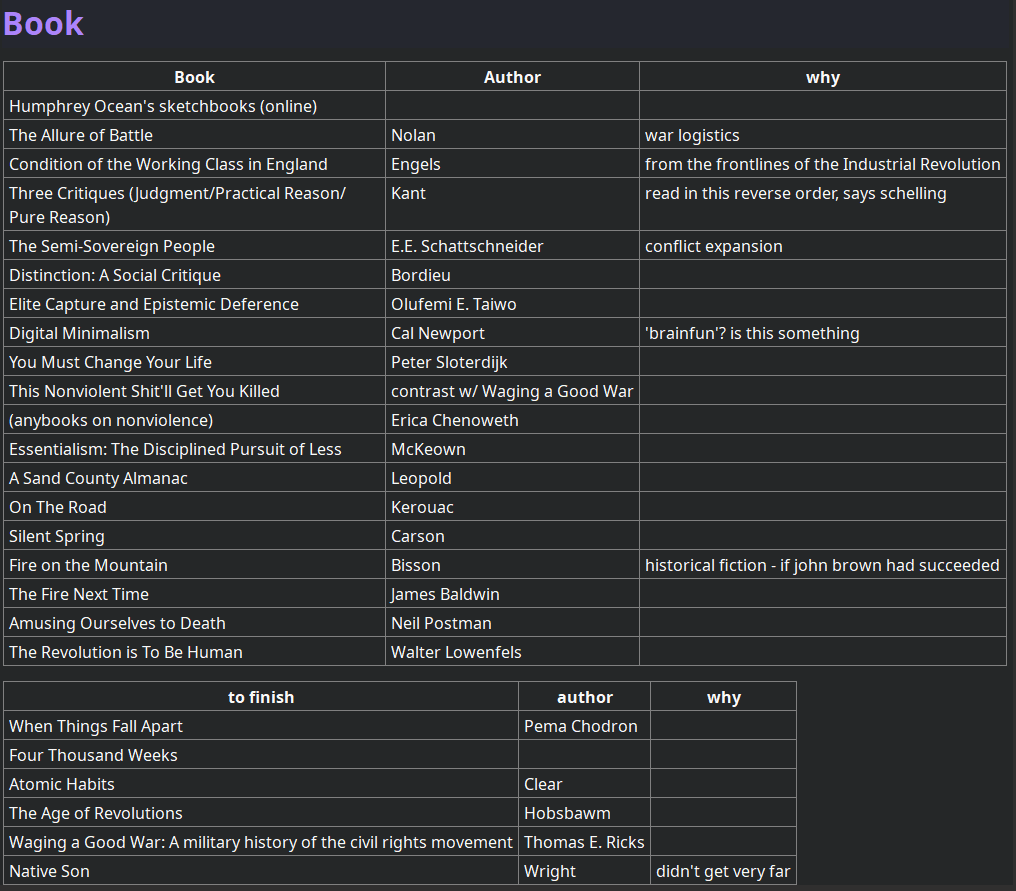Click the 'Four Thousand Weeks' title
This screenshot has height=891, width=1016.
93,756
